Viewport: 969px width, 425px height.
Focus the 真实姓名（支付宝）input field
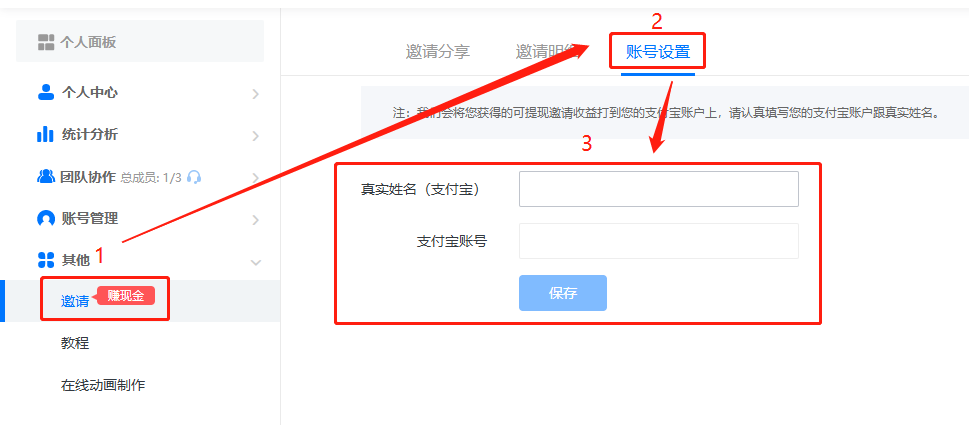tap(659, 189)
